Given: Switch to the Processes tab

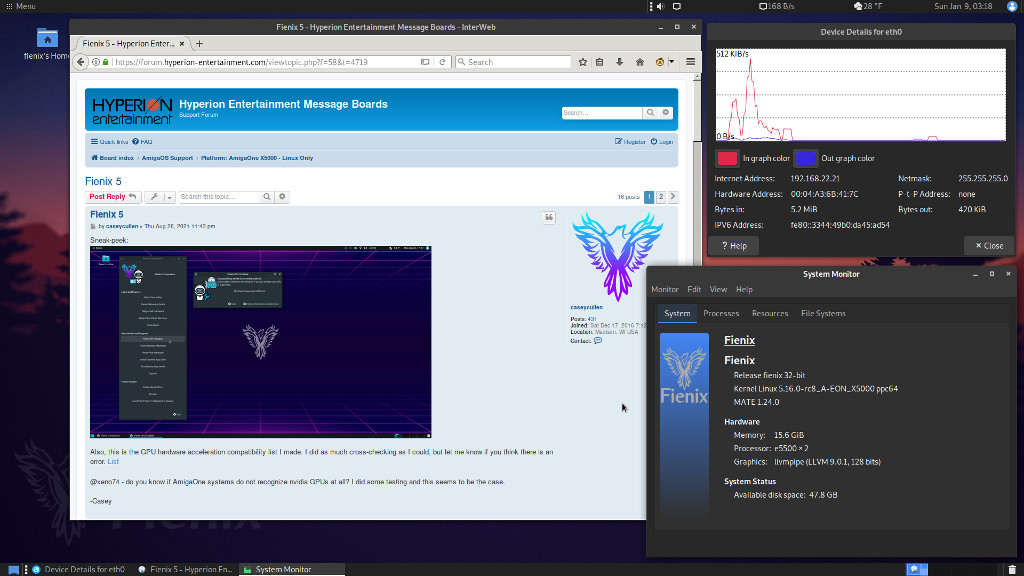Looking at the screenshot, I should click(721, 313).
